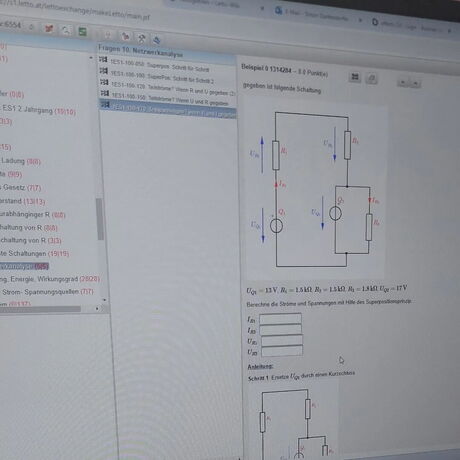Image resolution: width=460 pixels, height=460 pixels.
Task: Click the main circuit diagram image
Action: (315, 189)
